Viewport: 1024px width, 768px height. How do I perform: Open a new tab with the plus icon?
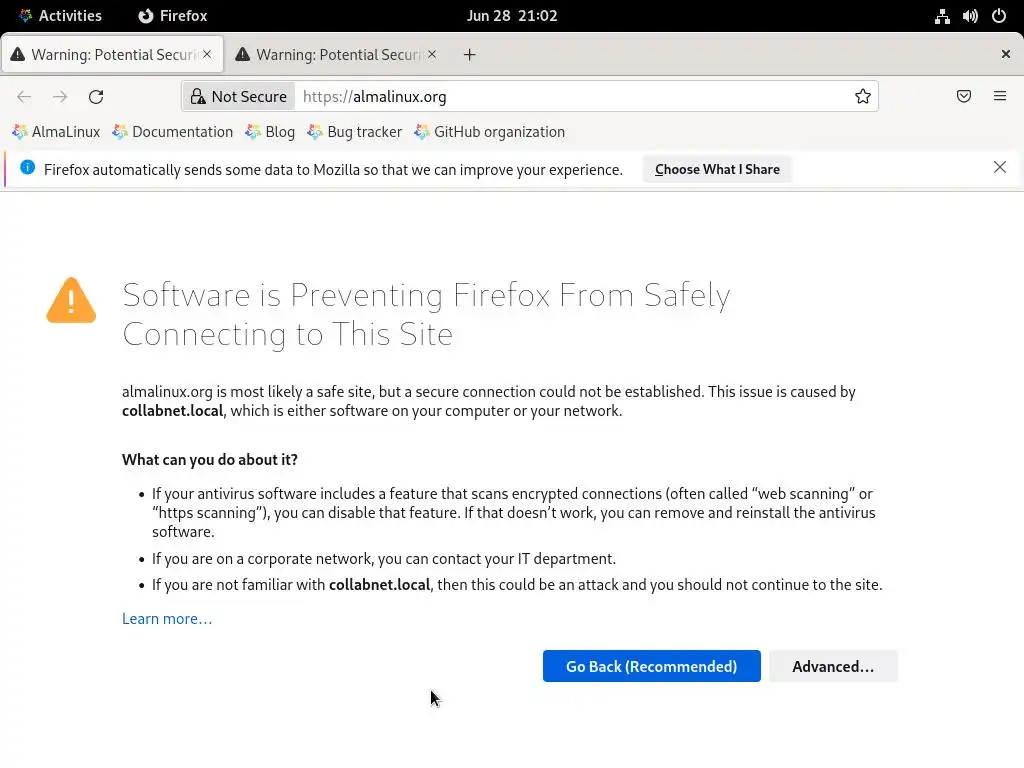click(x=469, y=55)
